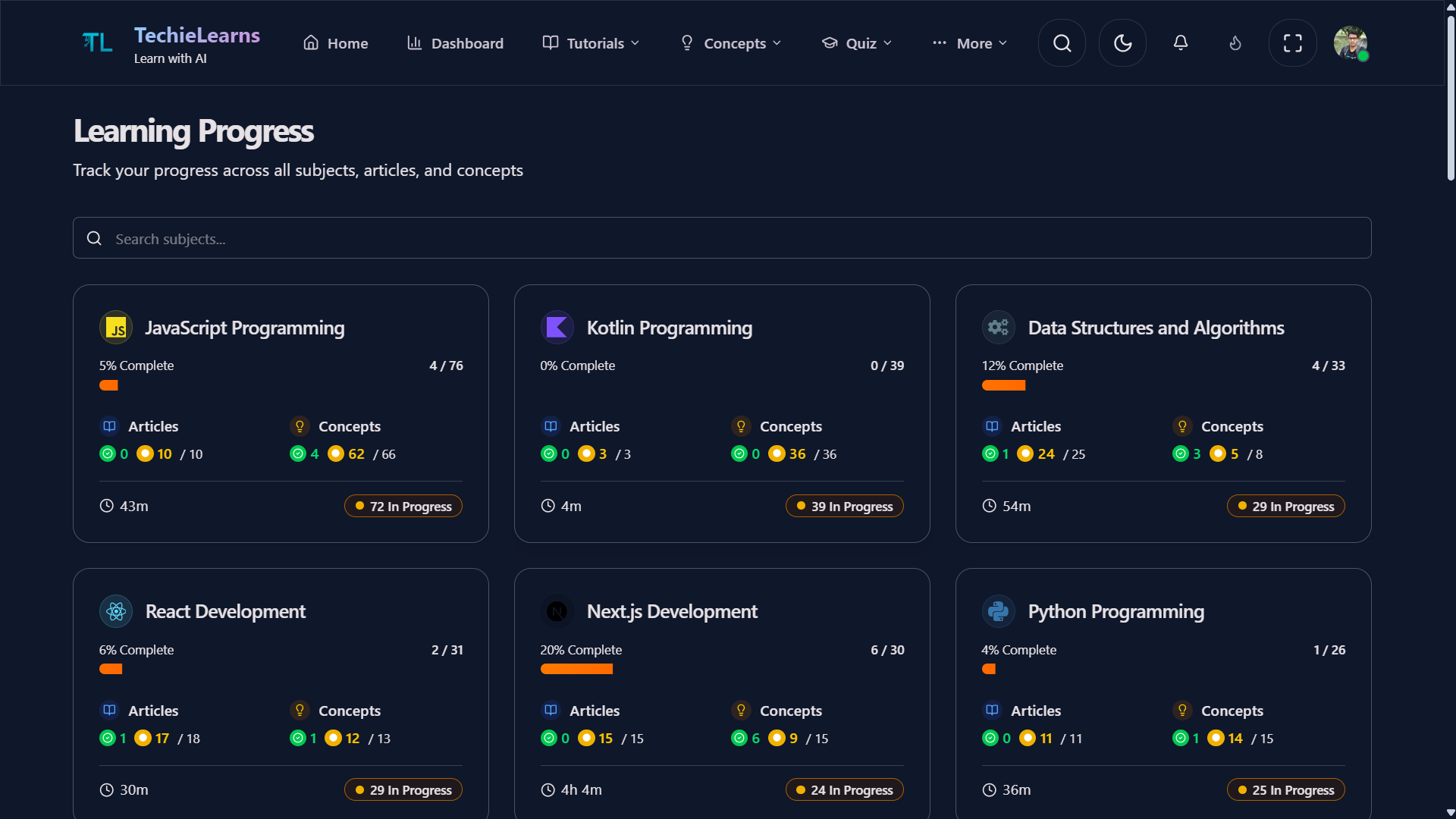Select the React Development subject icon
The image size is (1456, 819).
tap(116, 611)
